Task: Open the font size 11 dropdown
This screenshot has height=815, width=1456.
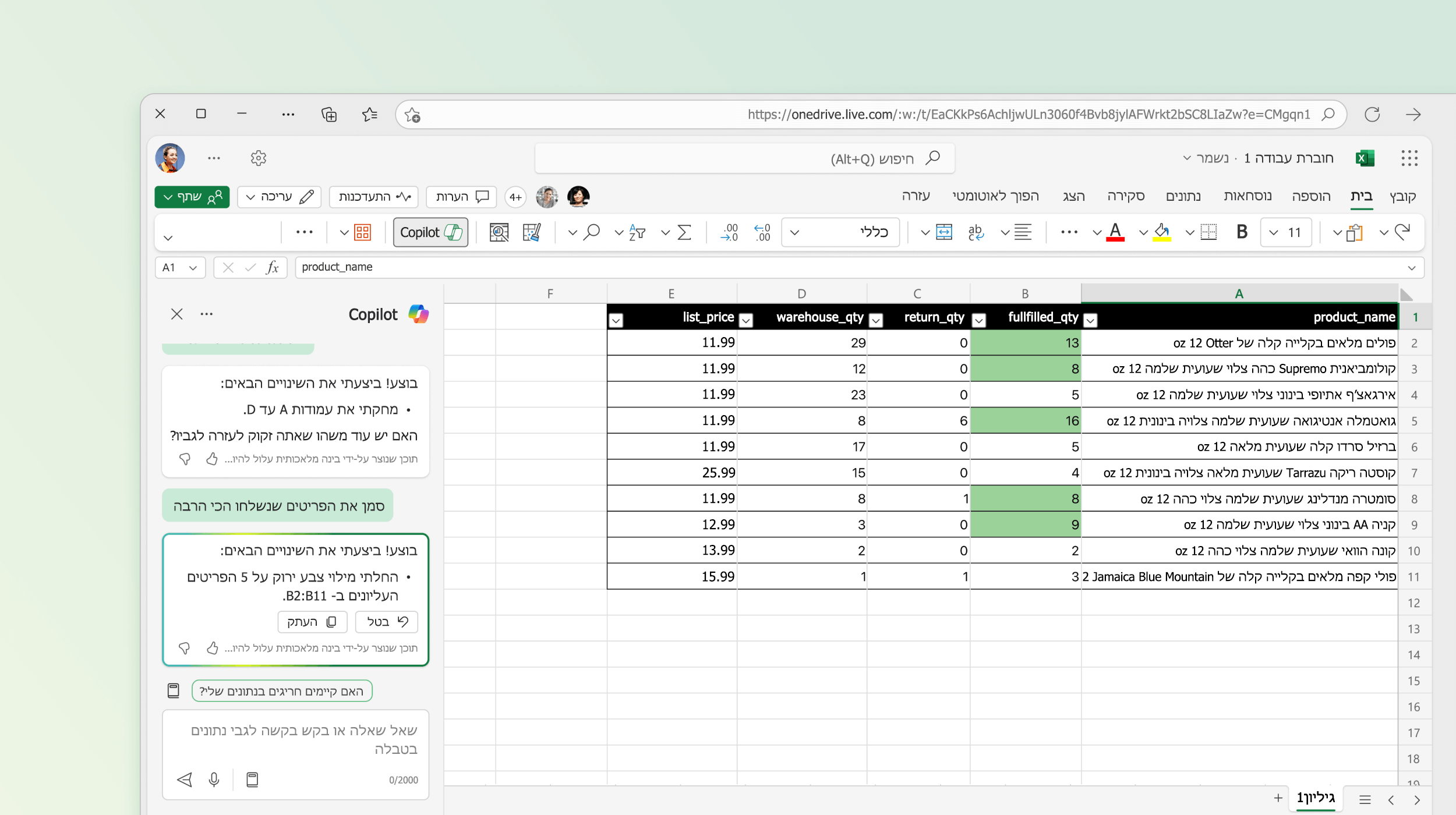Action: click(1285, 232)
